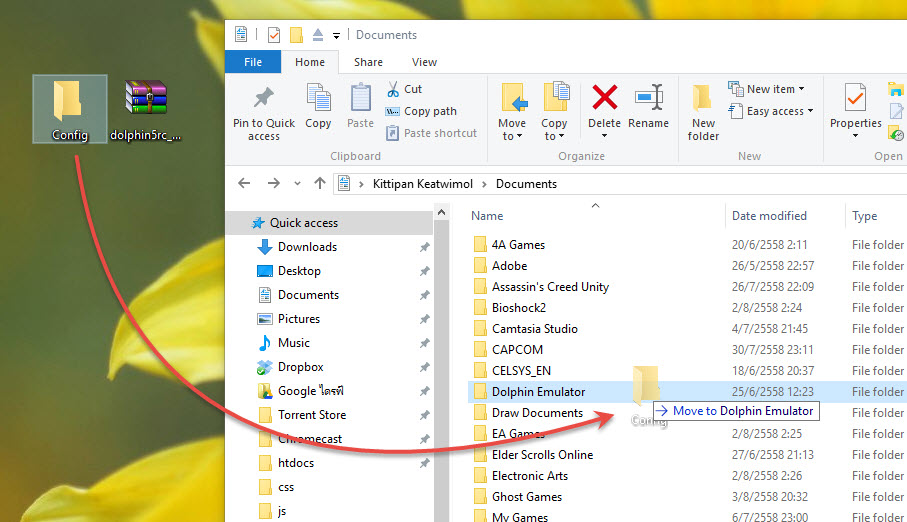Click Copy path in the ribbon
Image resolution: width=907 pixels, height=522 pixels.
421,111
